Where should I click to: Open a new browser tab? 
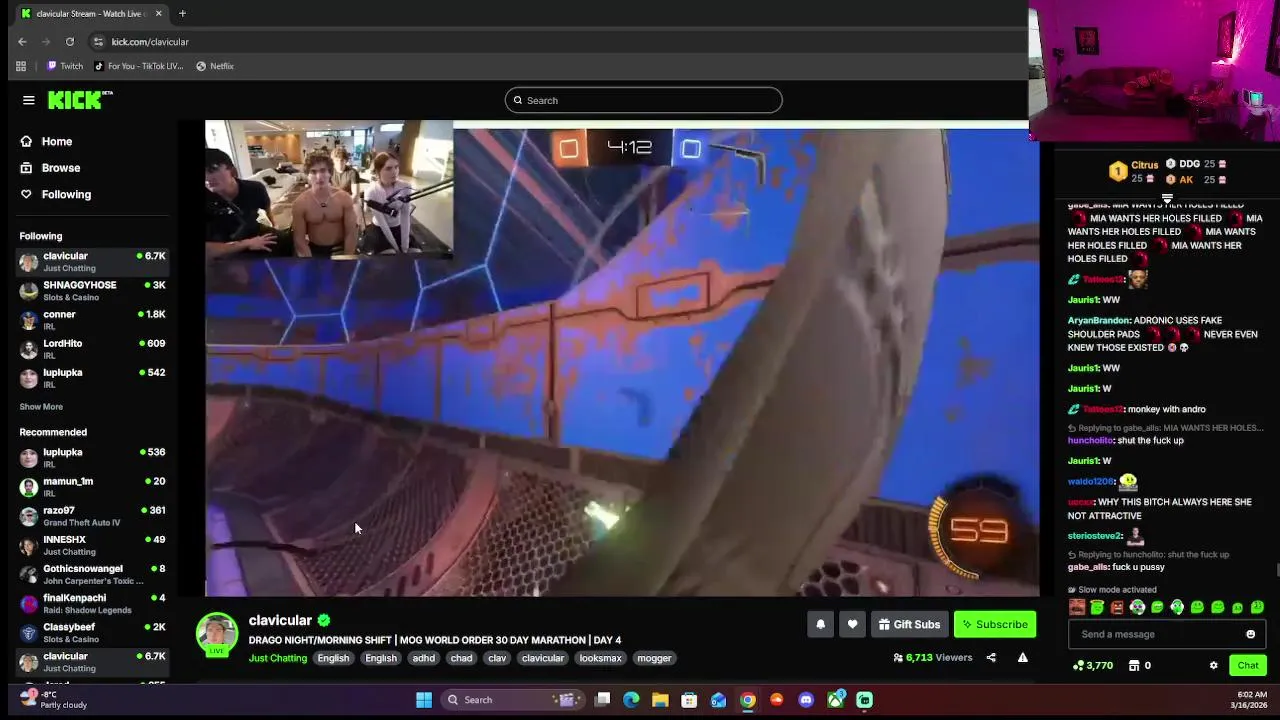182,13
